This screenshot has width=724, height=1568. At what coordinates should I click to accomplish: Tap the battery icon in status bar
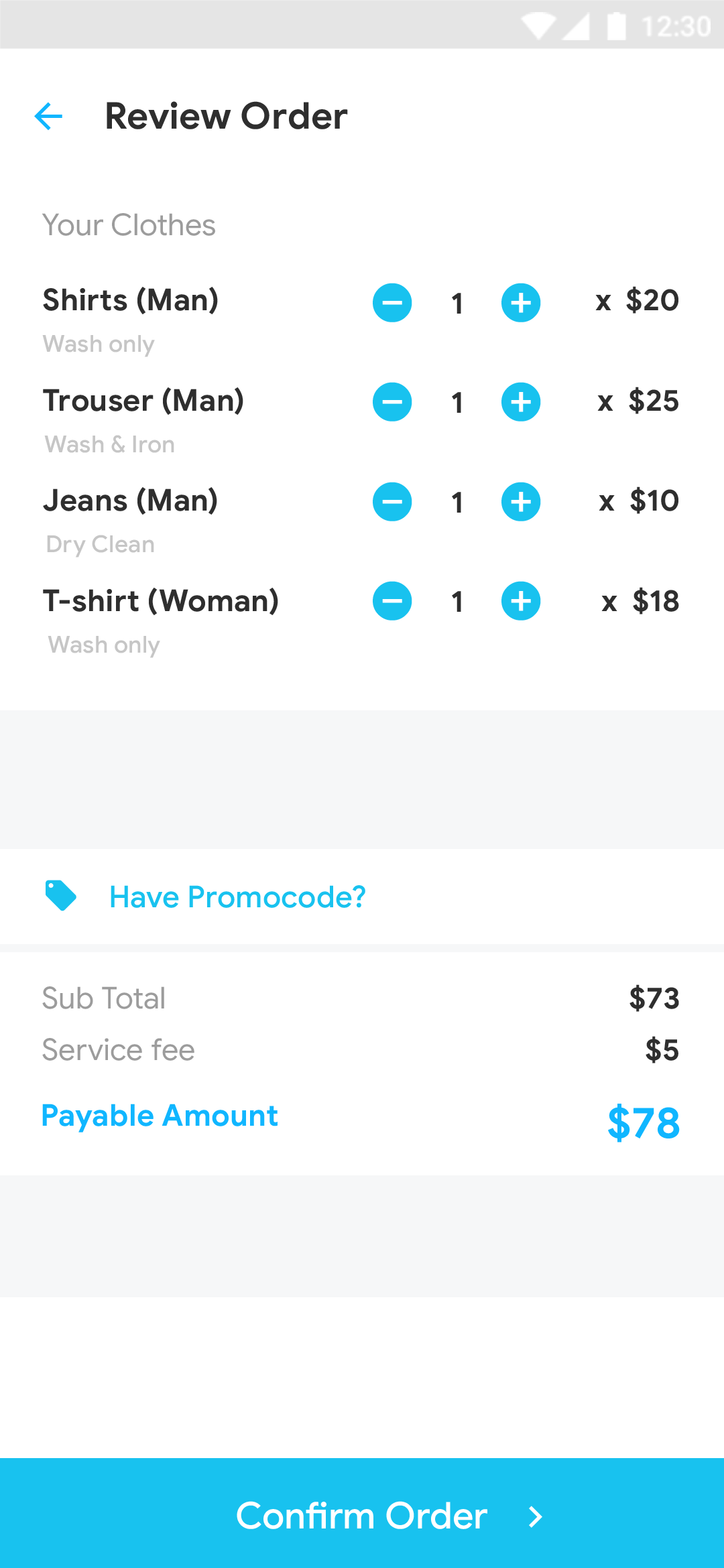(616, 27)
